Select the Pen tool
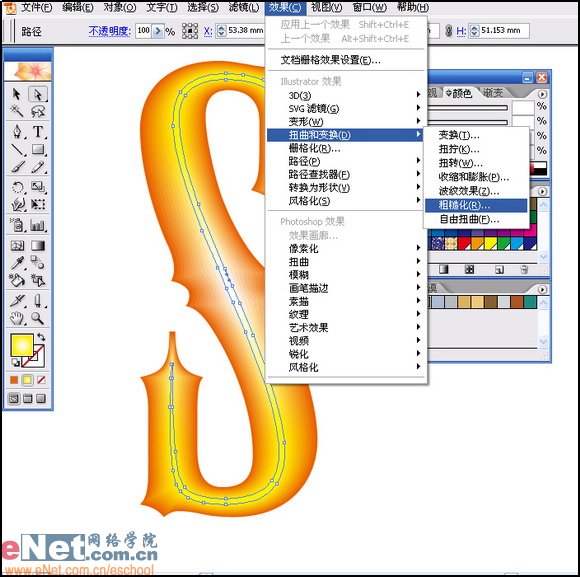The width and height of the screenshot is (580, 577). point(17,131)
